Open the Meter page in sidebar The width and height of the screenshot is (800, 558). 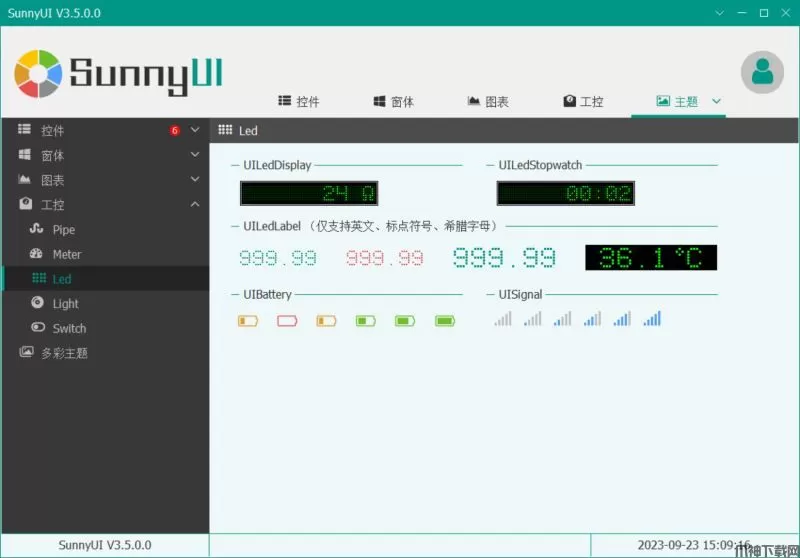(x=66, y=255)
